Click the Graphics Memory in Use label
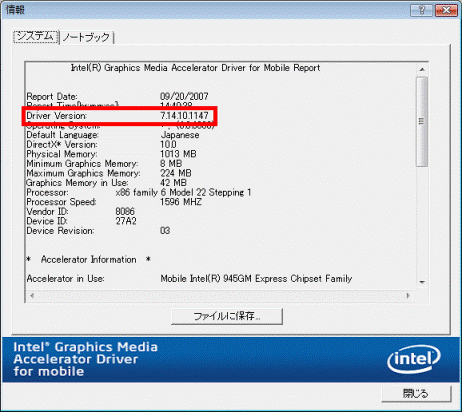Screen dimensions: 462x412 click(77, 183)
